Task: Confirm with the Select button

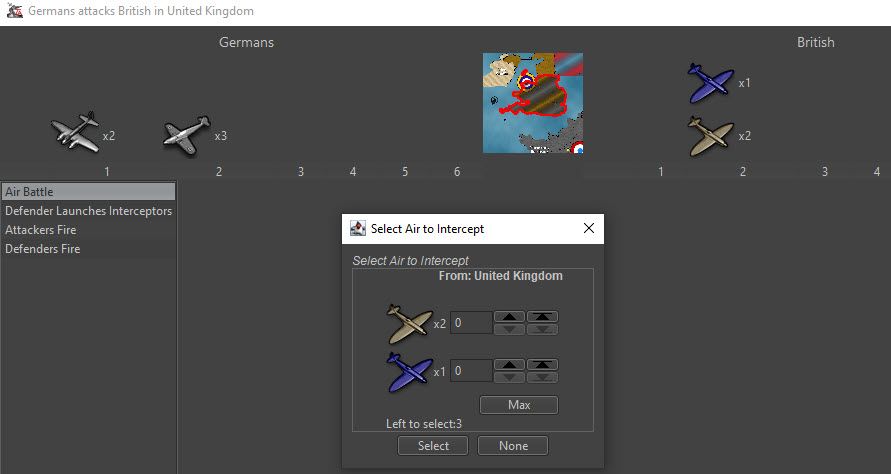Action: [x=433, y=446]
